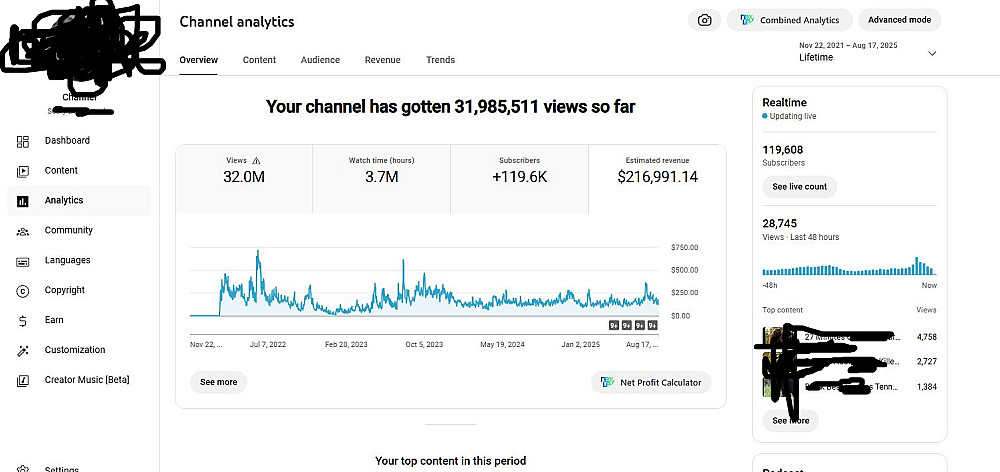Open Creator Music beta icon
This screenshot has height=472, width=1000.
pyautogui.click(x=23, y=381)
